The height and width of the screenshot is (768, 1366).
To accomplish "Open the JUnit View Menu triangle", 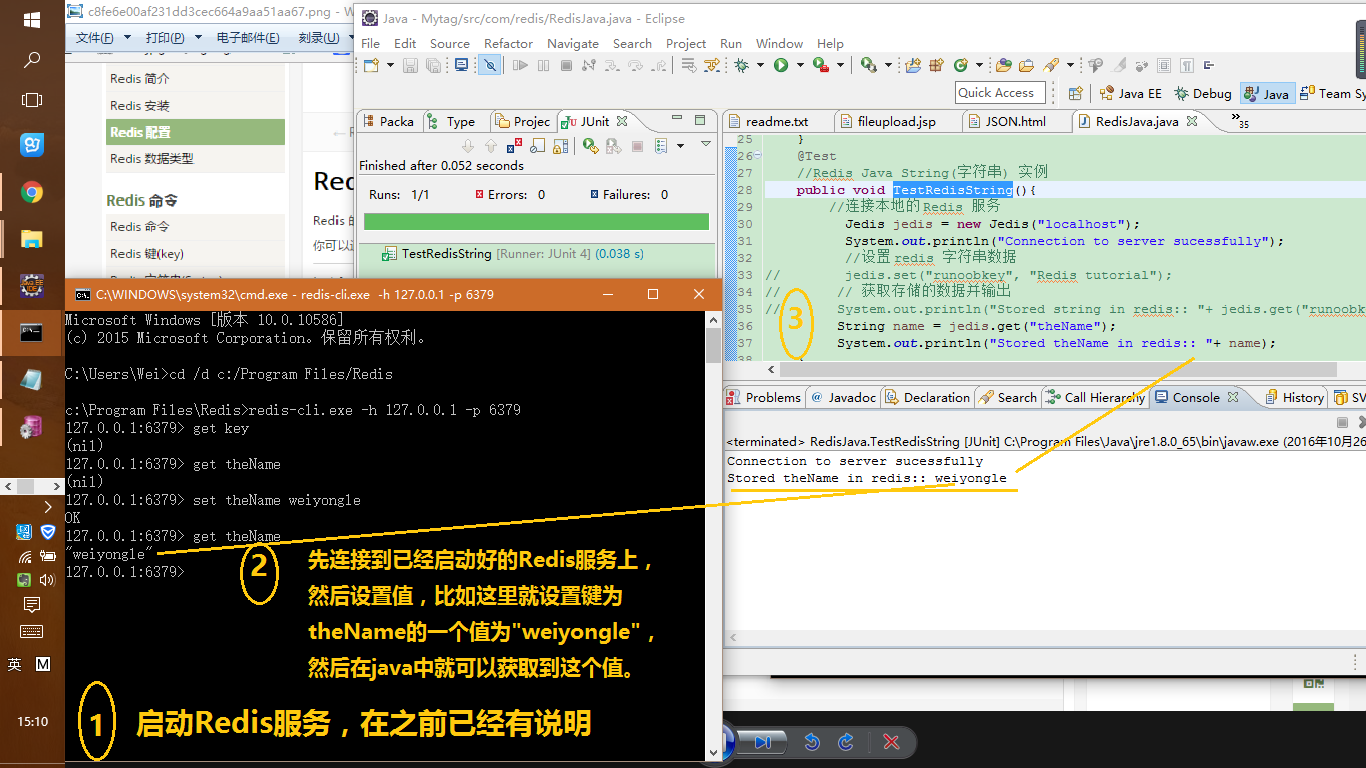I will coord(705,145).
